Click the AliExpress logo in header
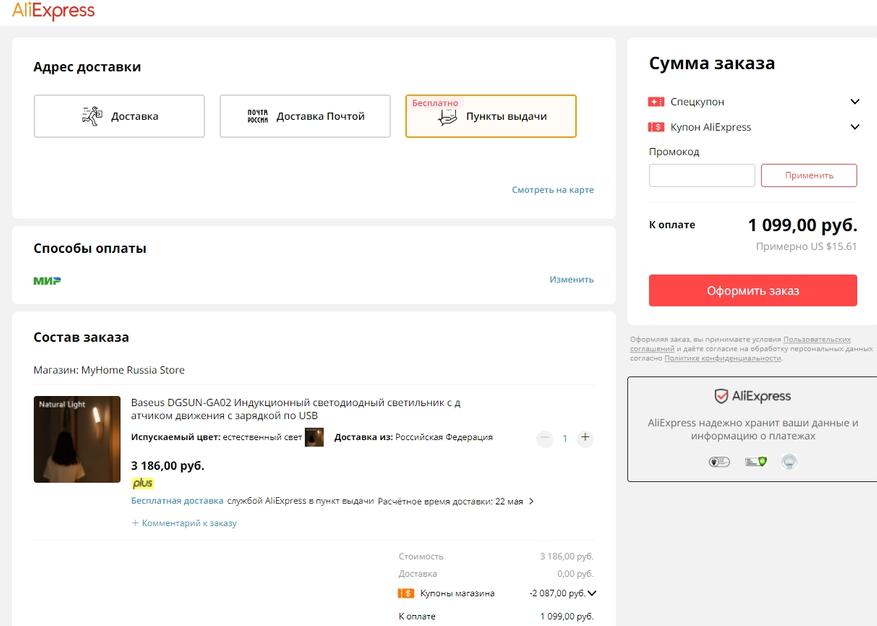The image size is (877, 626). tap(54, 12)
